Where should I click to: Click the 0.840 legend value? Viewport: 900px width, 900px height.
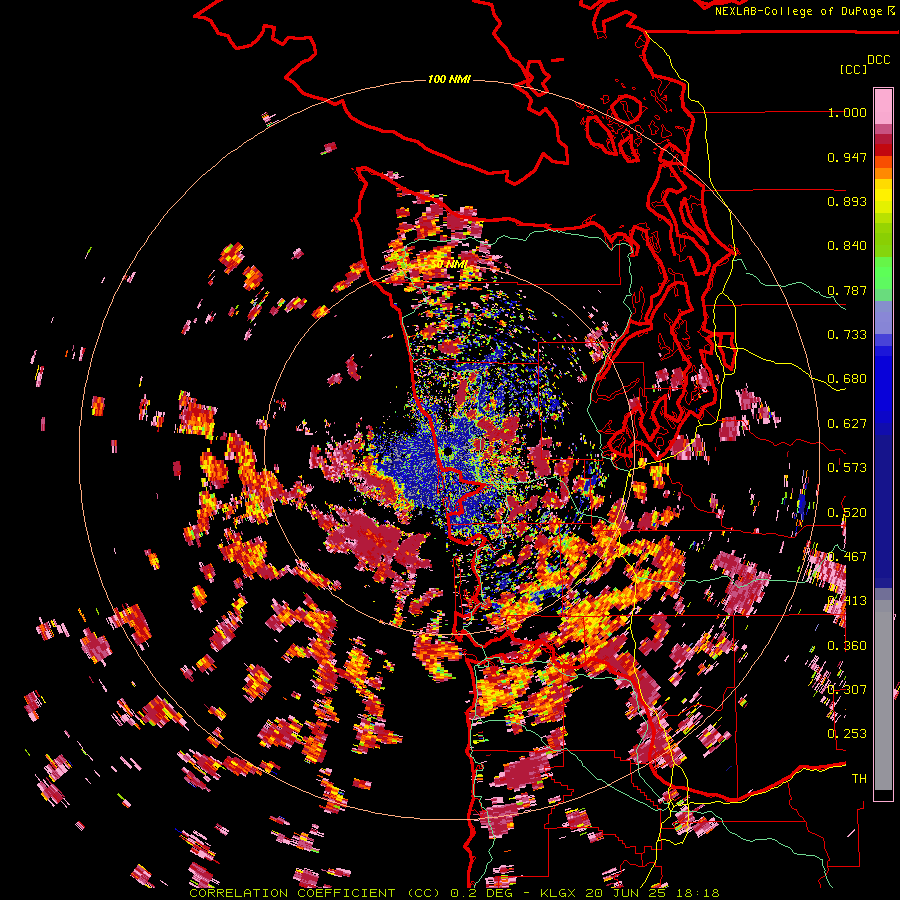847,246
